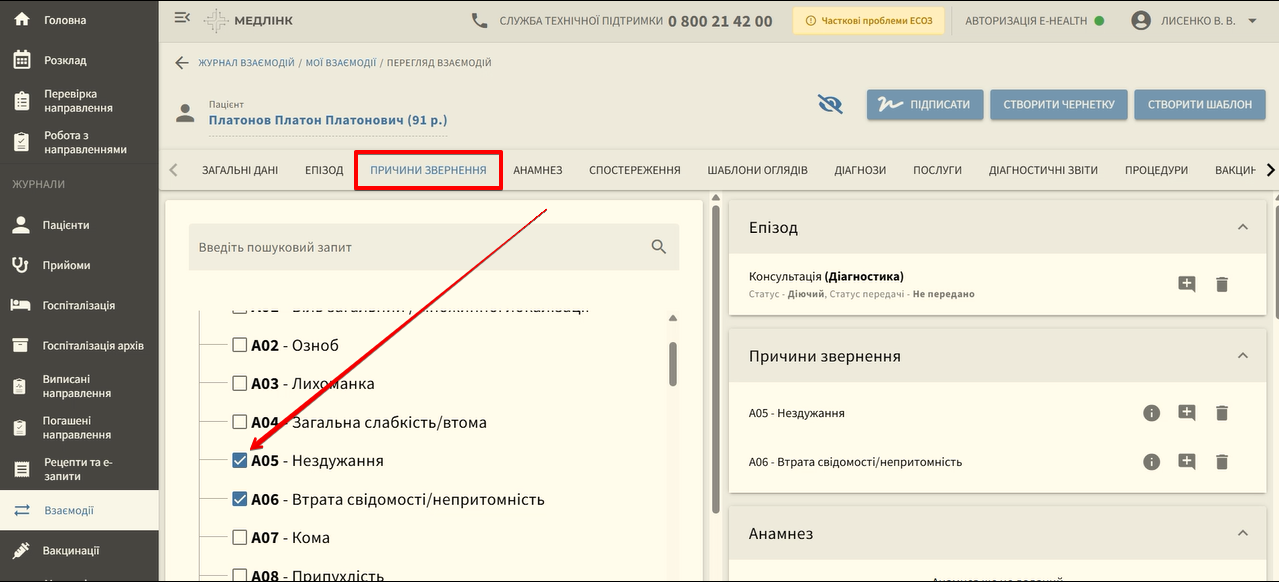The image size is (1279, 582).
Task: Uncheck A06 Втрата свідомості checkbox
Action: (x=240, y=499)
